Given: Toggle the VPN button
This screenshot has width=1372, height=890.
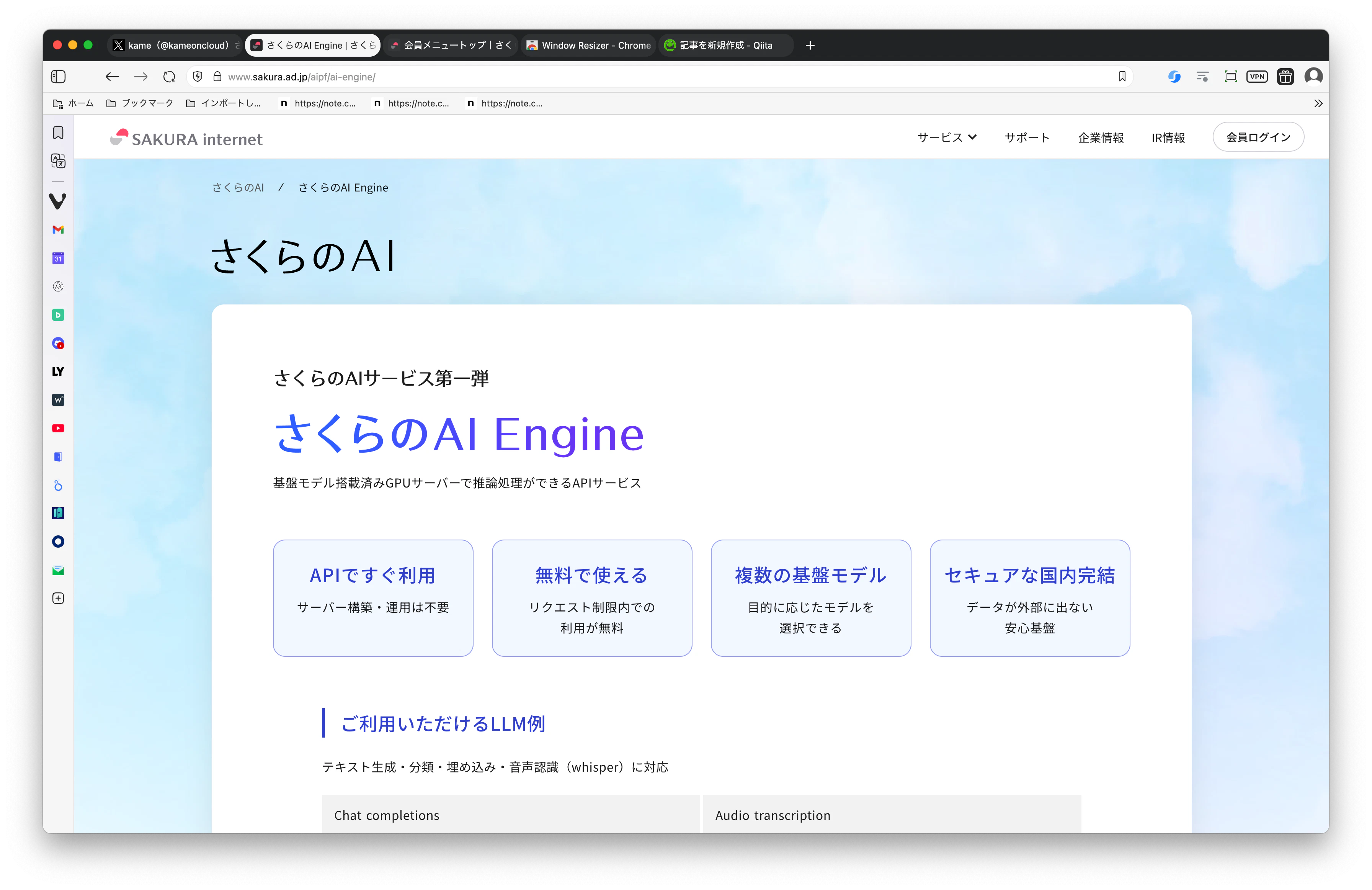Looking at the screenshot, I should [x=1257, y=77].
